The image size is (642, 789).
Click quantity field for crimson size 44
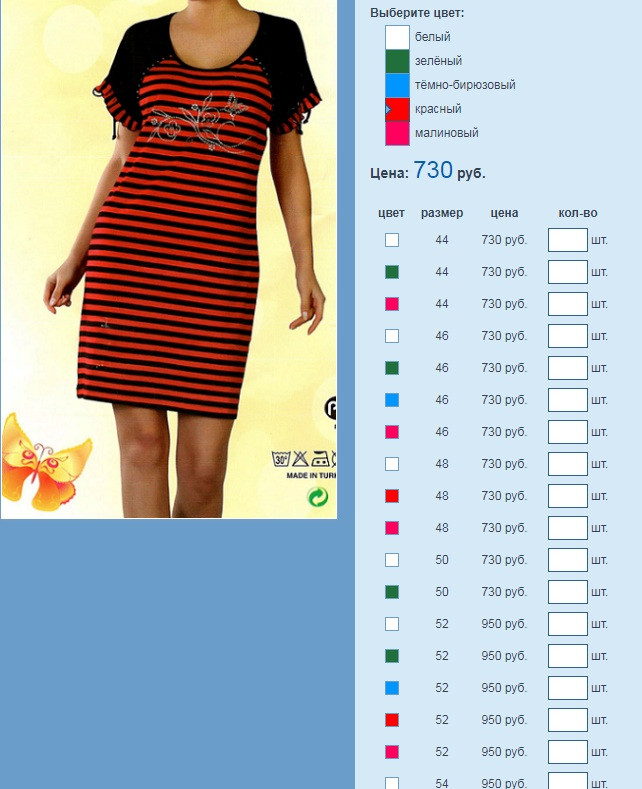(568, 304)
